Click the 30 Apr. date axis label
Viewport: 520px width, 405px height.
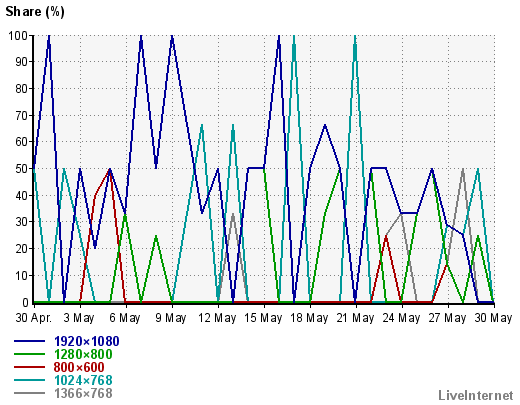click(x=34, y=318)
